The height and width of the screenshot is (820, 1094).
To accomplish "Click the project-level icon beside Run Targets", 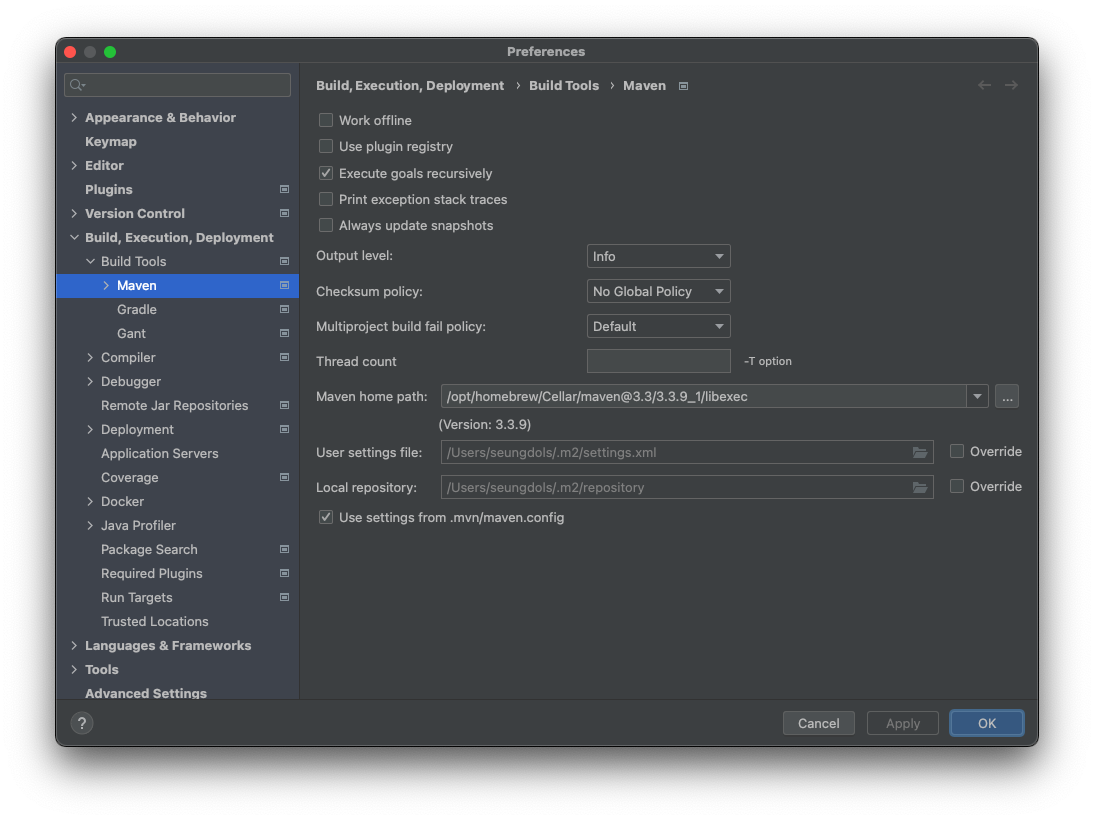I will click(x=285, y=597).
